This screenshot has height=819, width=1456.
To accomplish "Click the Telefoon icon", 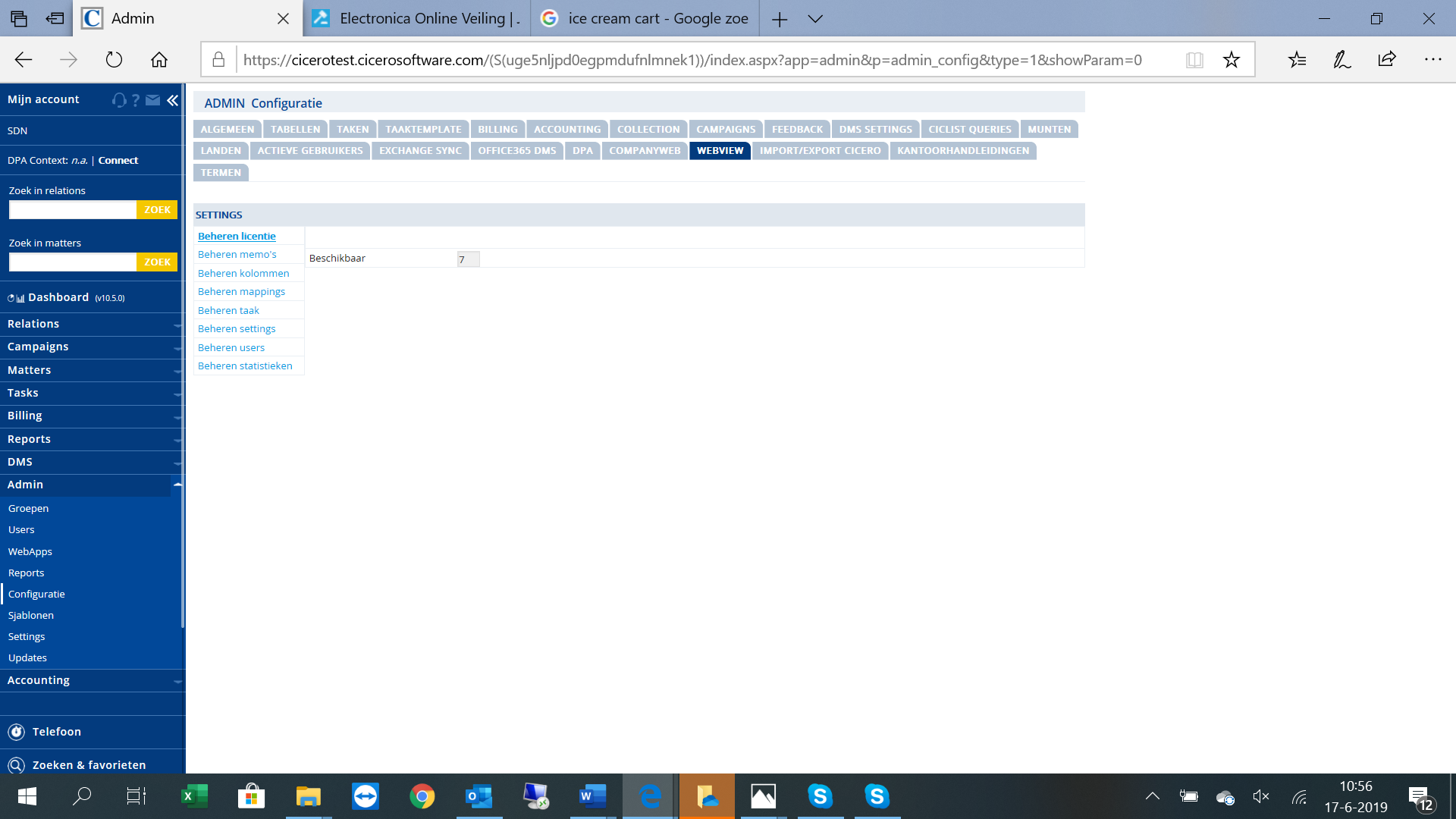I will tap(16, 732).
